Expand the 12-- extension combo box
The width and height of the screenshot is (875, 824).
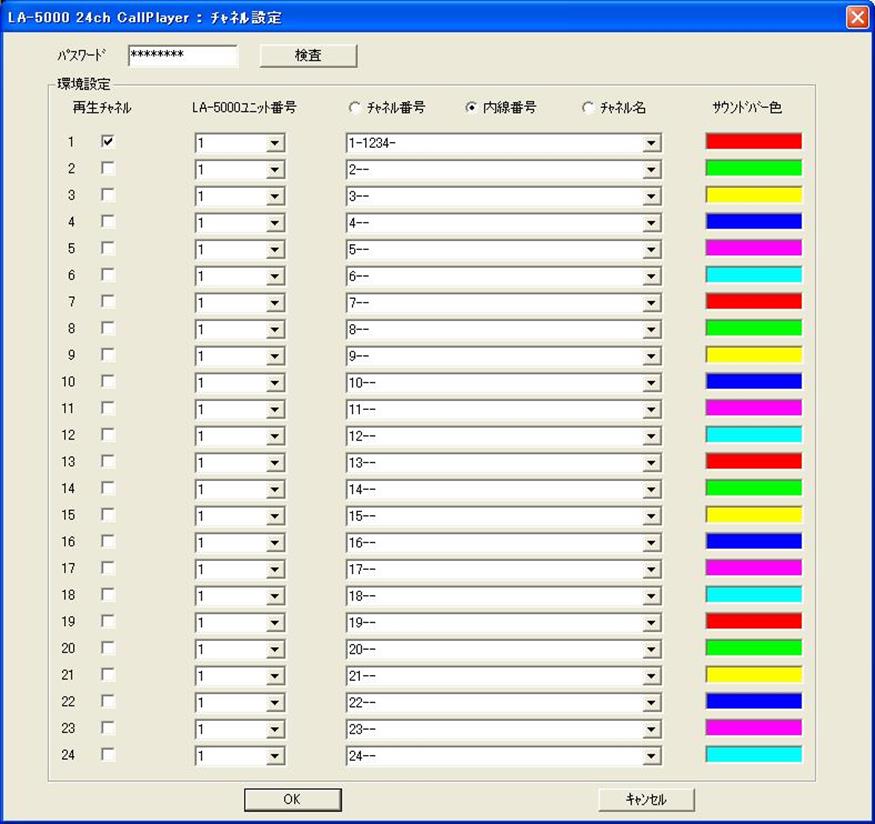click(651, 436)
